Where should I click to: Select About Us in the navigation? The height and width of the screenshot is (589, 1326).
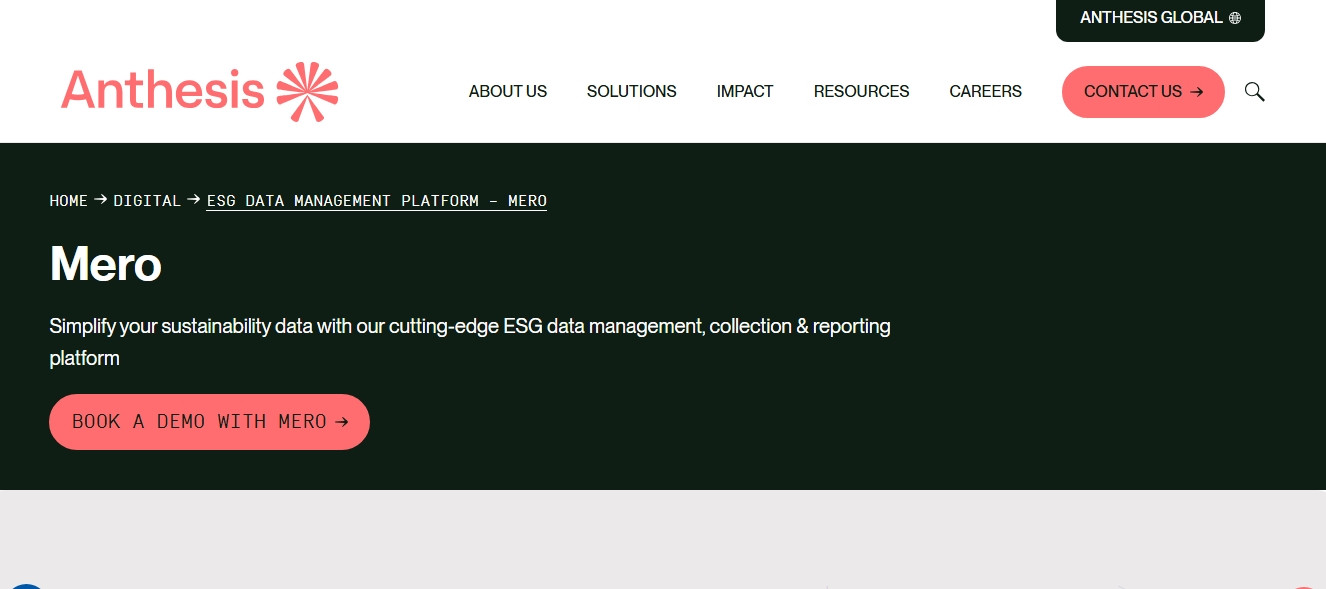(x=507, y=91)
